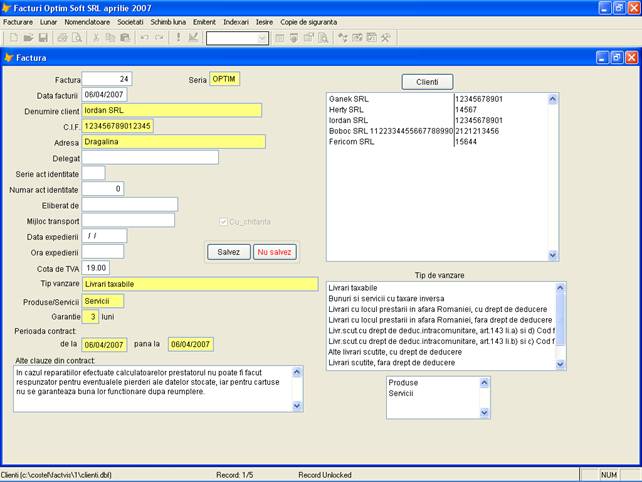The image size is (642, 482).
Task: Choose Servicii in the bottom product list
Action: click(x=402, y=393)
